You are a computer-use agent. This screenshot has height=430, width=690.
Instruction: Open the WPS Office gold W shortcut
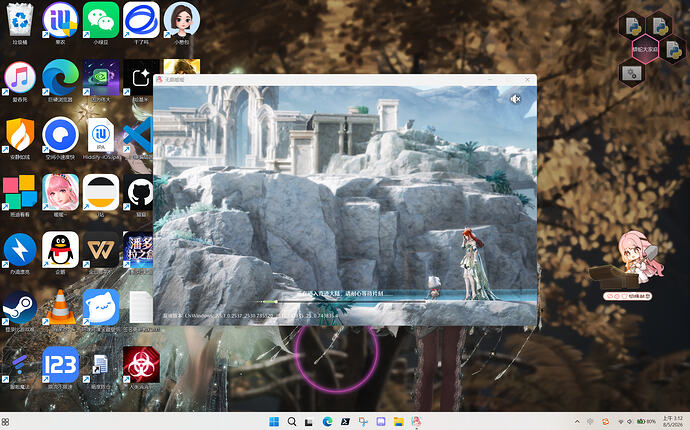click(101, 250)
